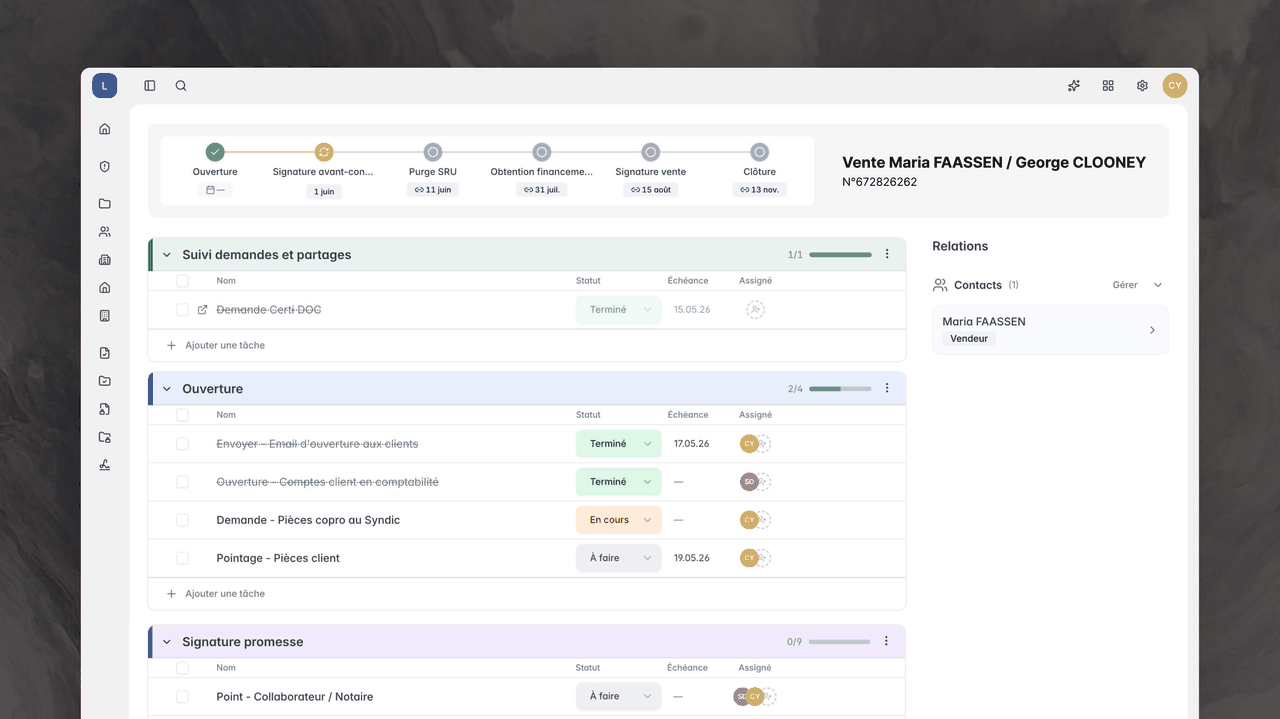This screenshot has height=719, width=1280.
Task: Click the Signature promesse progress bar
Action: (x=840, y=641)
